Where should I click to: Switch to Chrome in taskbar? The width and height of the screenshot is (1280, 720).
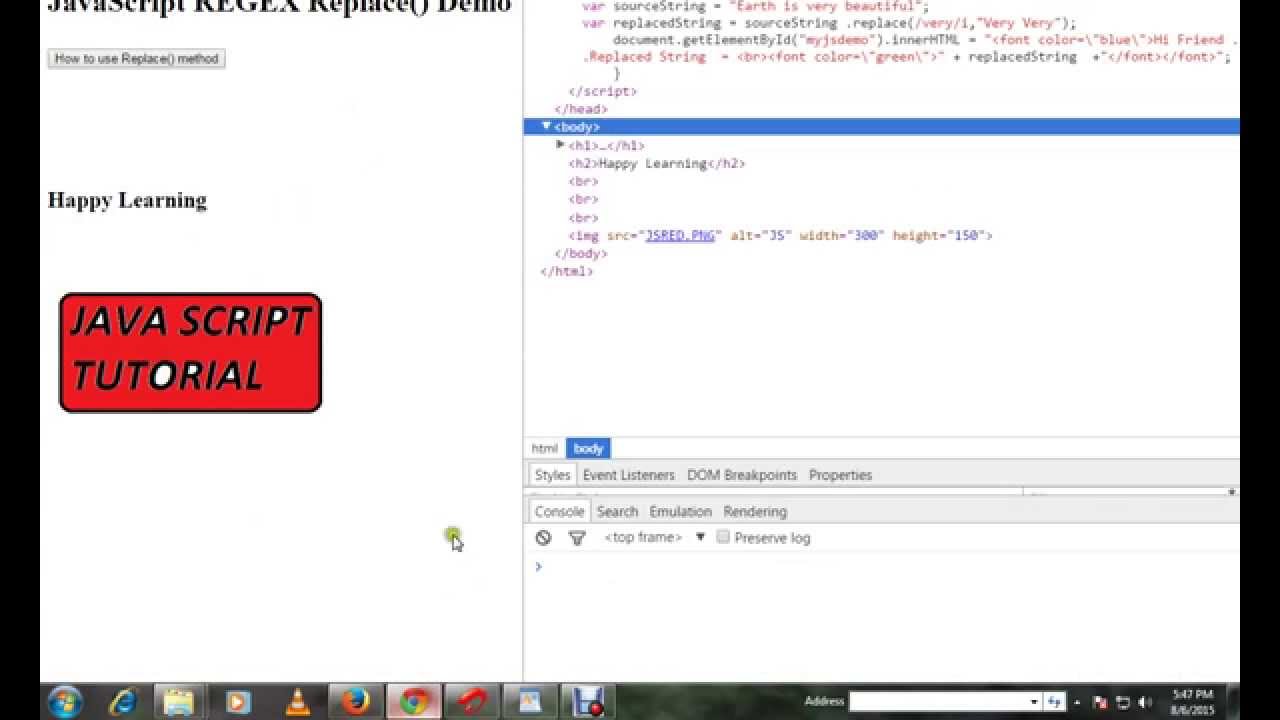(414, 702)
